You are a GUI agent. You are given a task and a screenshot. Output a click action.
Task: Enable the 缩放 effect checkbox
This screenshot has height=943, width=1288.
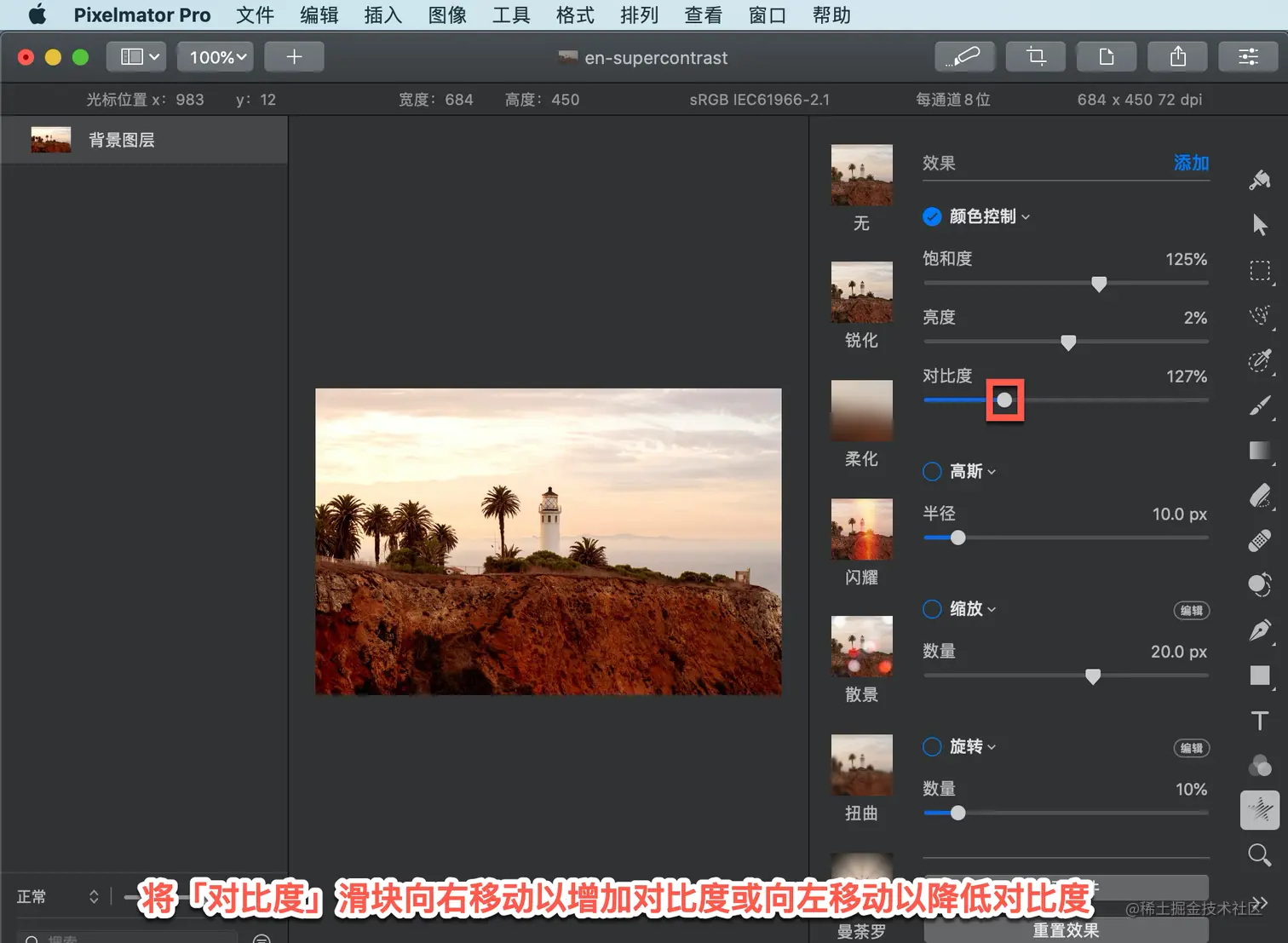click(932, 609)
